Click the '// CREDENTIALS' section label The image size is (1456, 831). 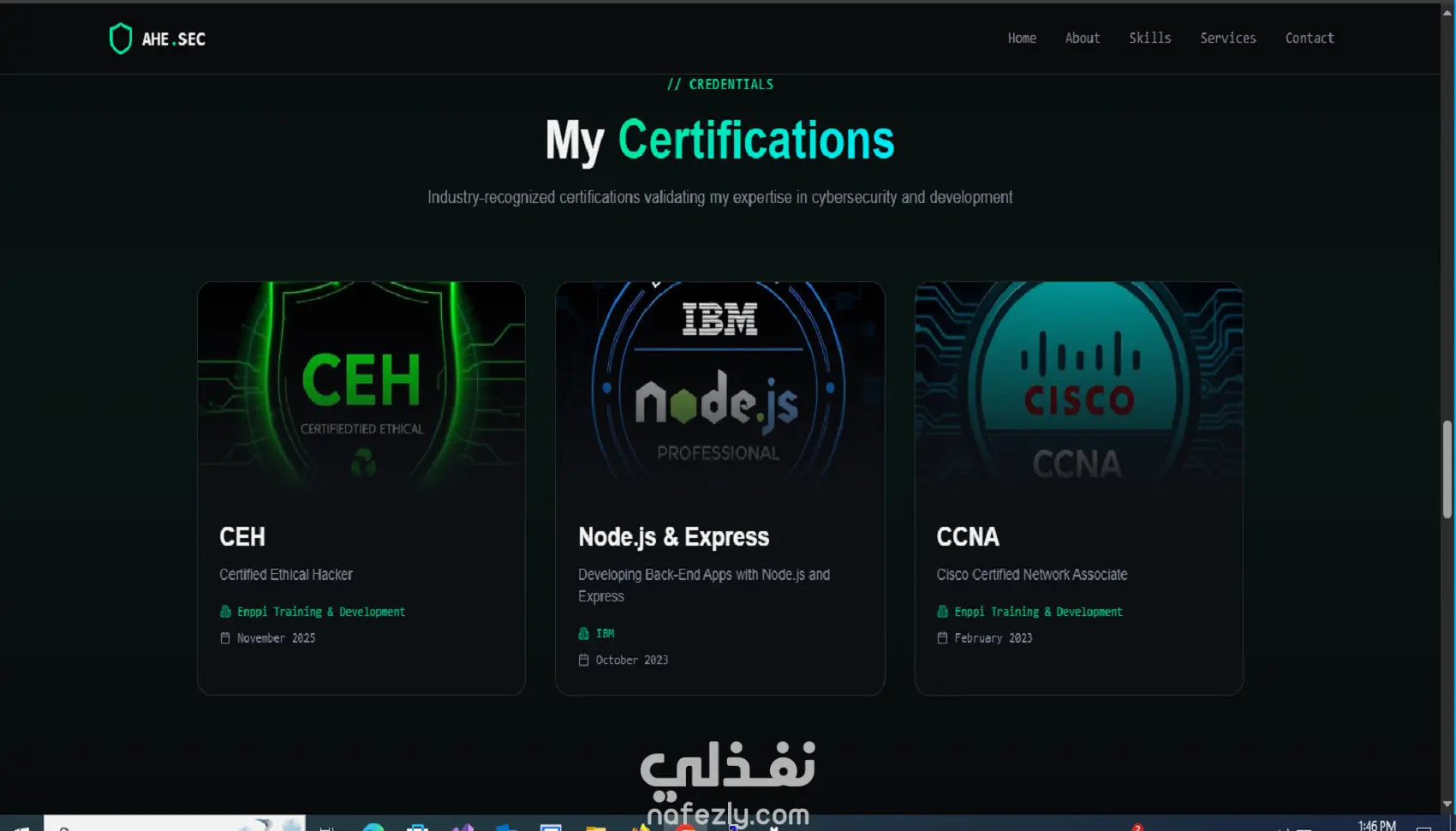point(720,84)
